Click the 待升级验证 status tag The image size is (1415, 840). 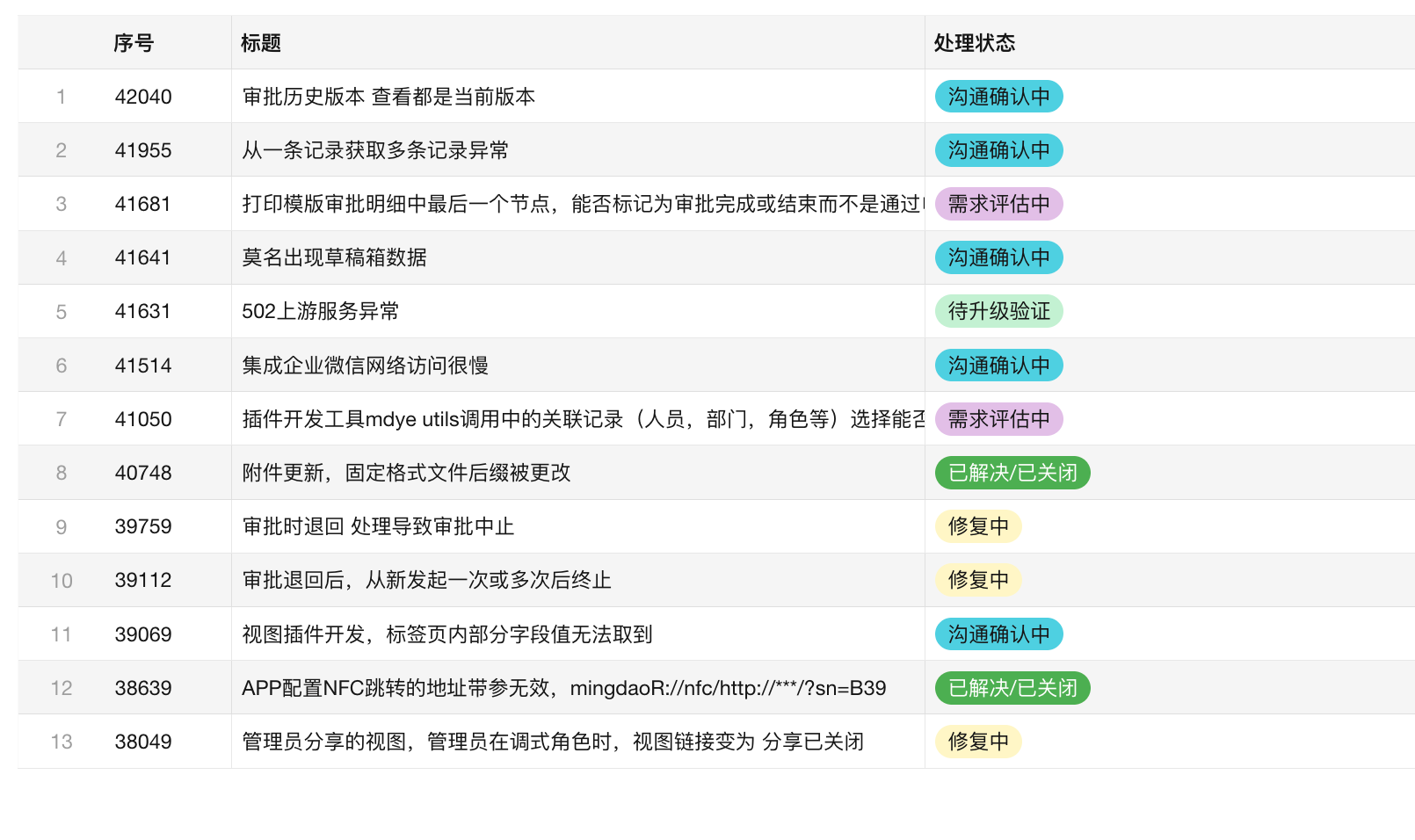[x=999, y=311]
